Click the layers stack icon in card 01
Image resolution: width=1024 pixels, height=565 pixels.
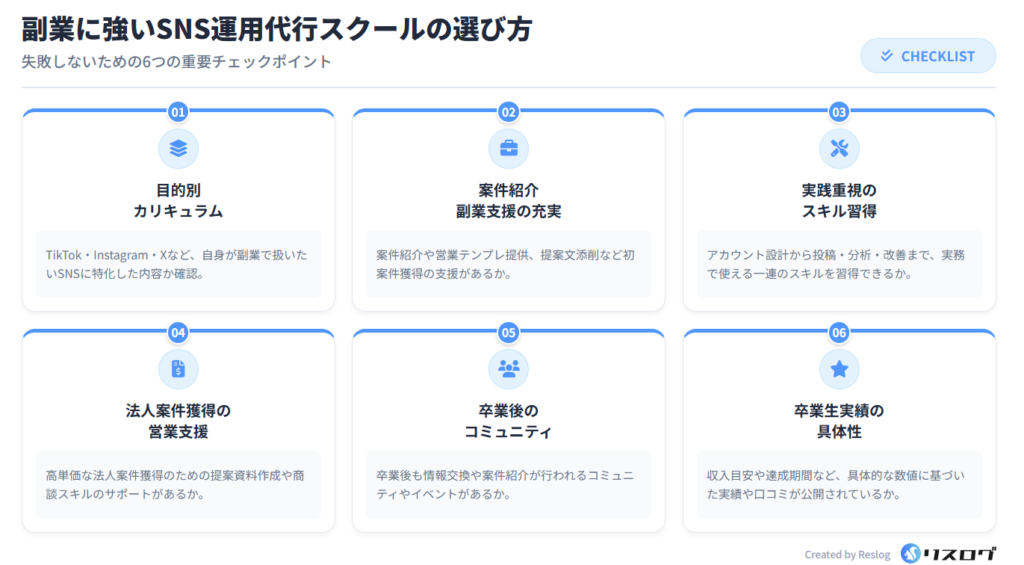[x=178, y=149]
